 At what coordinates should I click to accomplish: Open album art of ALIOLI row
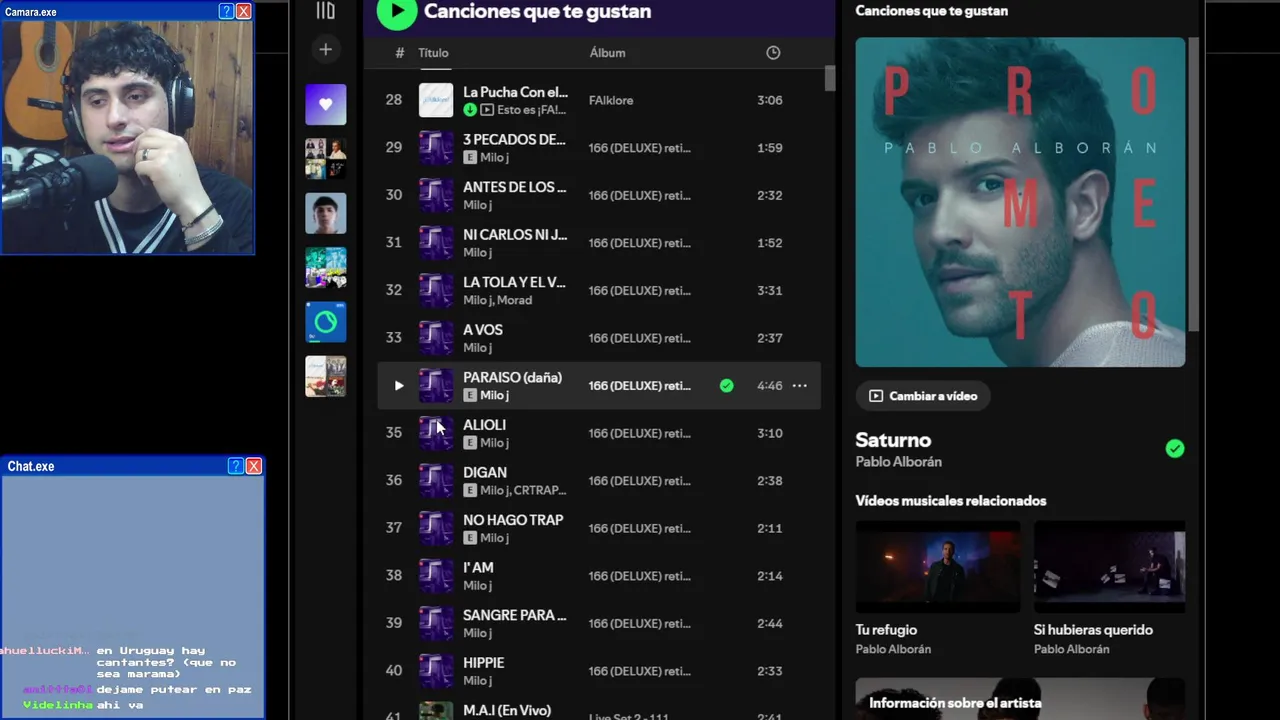436,433
